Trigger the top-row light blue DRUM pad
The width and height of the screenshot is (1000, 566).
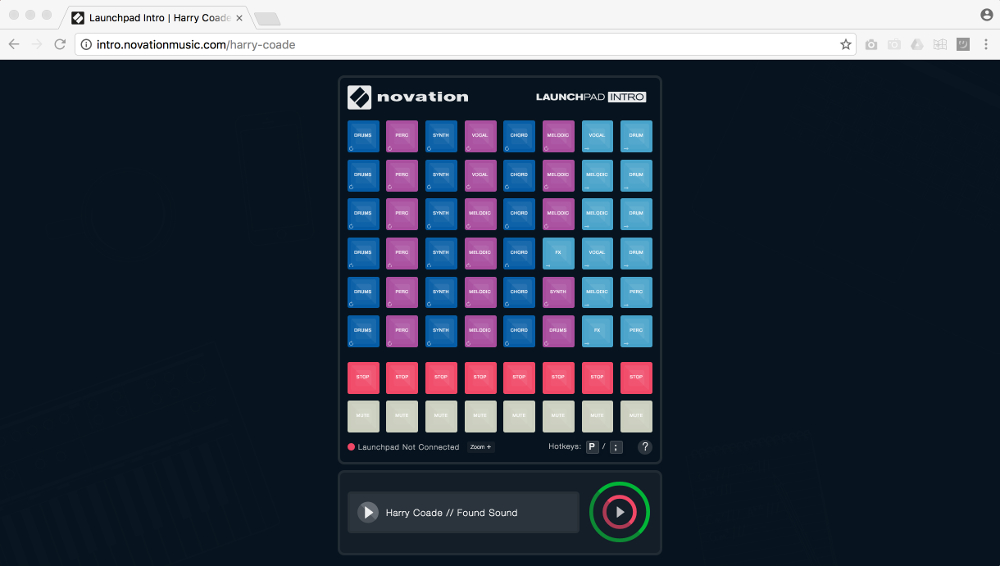point(636,136)
